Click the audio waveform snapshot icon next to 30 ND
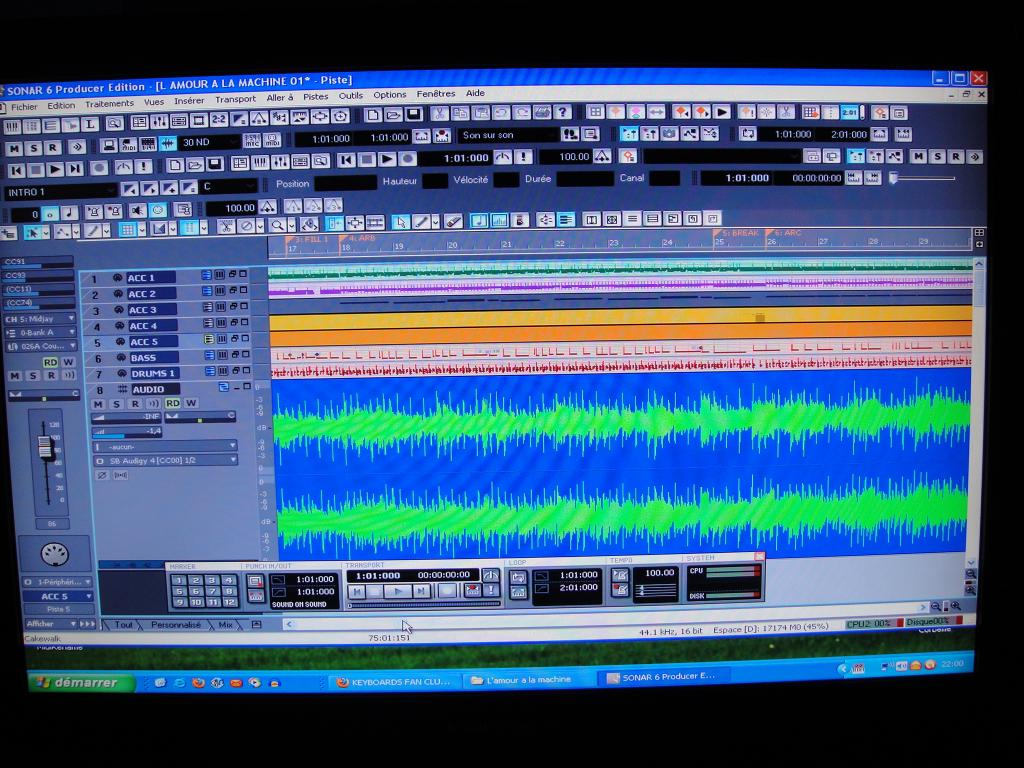The height and width of the screenshot is (768, 1024). [168, 143]
